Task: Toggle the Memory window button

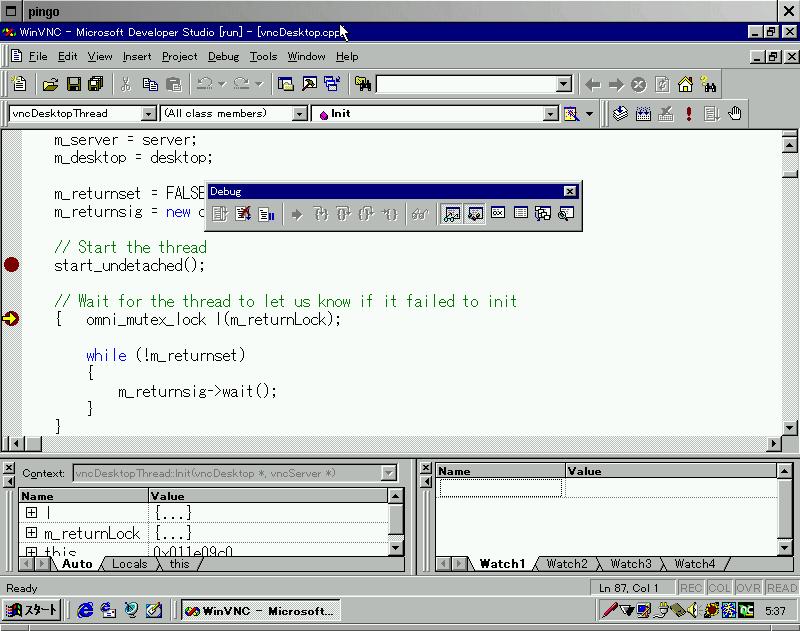Action: [x=520, y=213]
